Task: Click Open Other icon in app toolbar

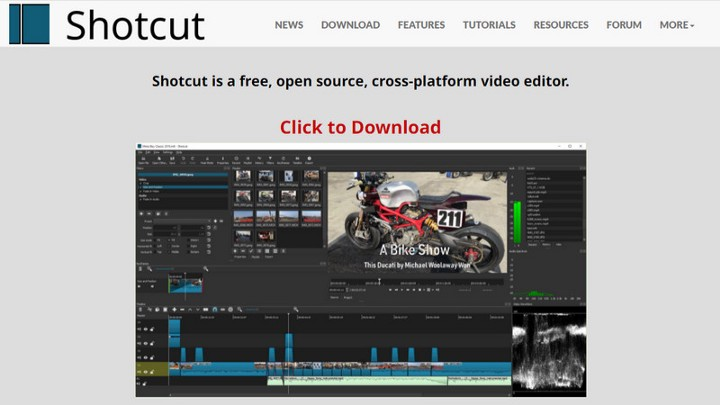Action: click(x=159, y=160)
